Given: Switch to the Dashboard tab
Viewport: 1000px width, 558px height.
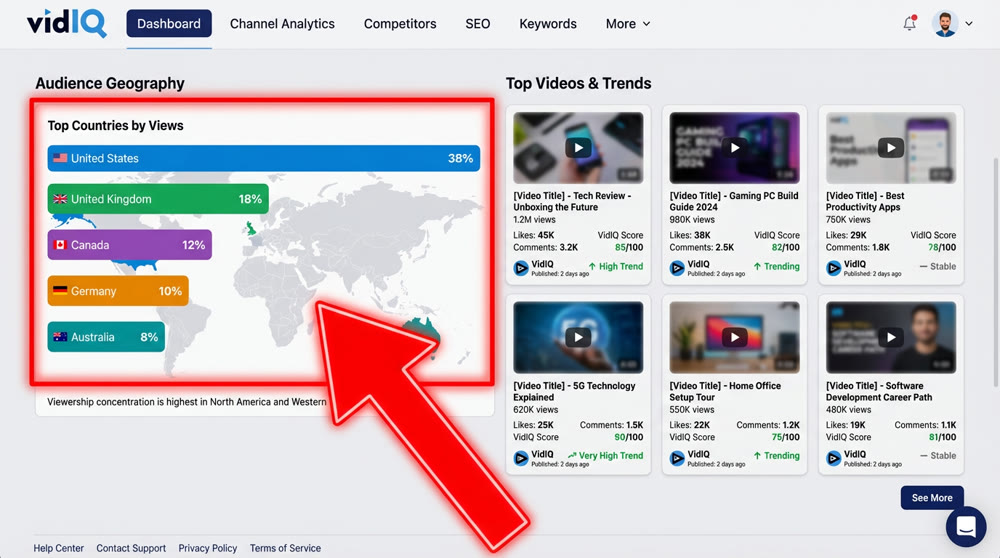Looking at the screenshot, I should pos(168,24).
